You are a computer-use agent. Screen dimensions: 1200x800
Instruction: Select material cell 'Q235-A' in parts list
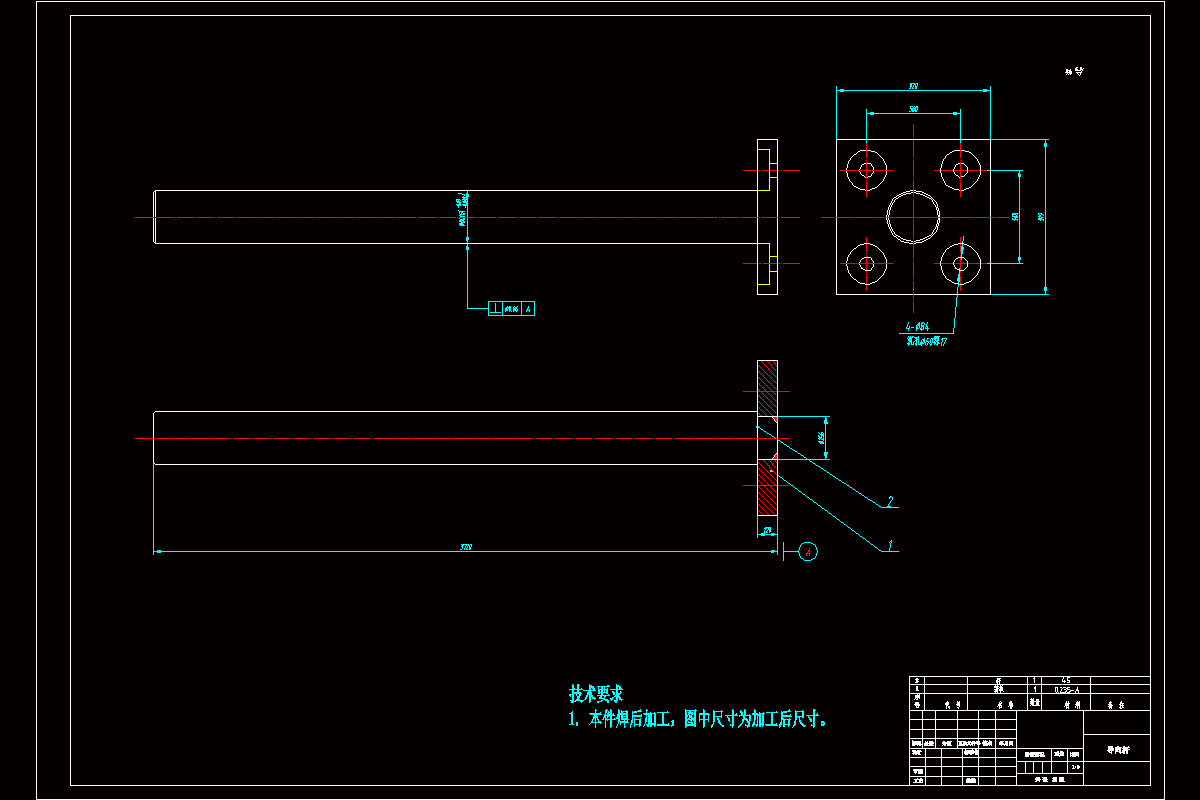click(x=1067, y=689)
